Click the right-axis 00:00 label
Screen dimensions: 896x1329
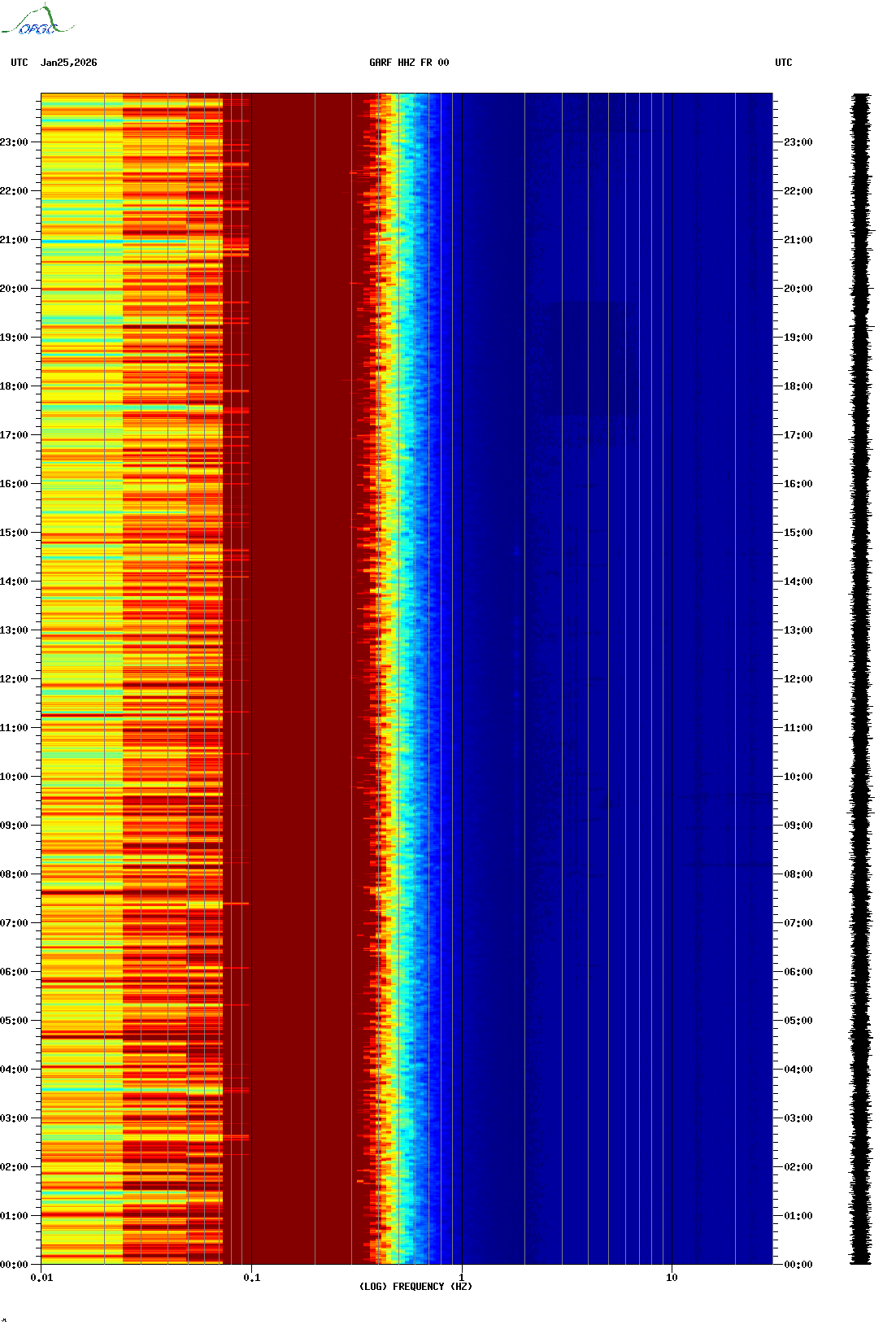[798, 1265]
